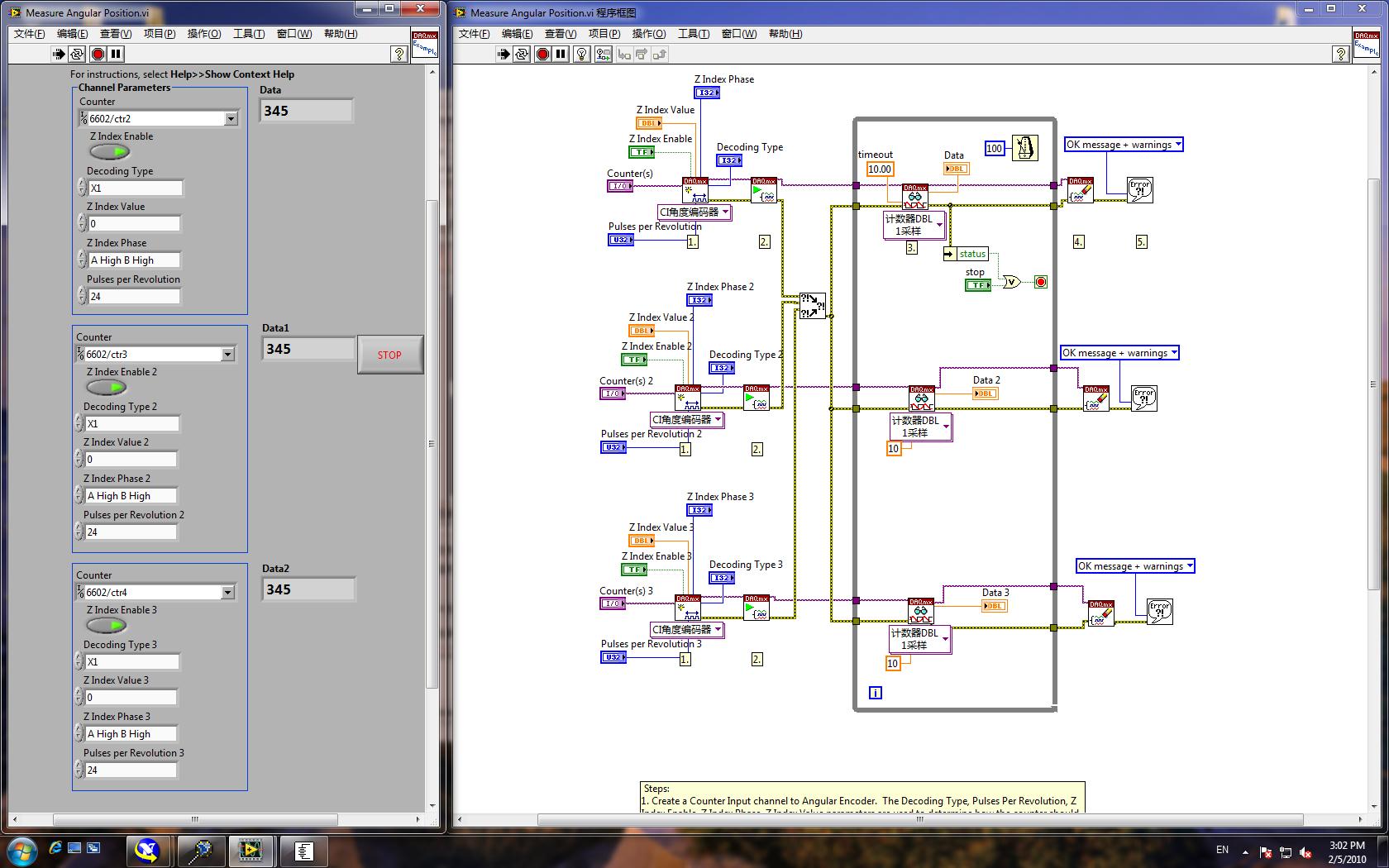Open top OK message + warnings selector
The image size is (1389, 868).
click(1124, 145)
